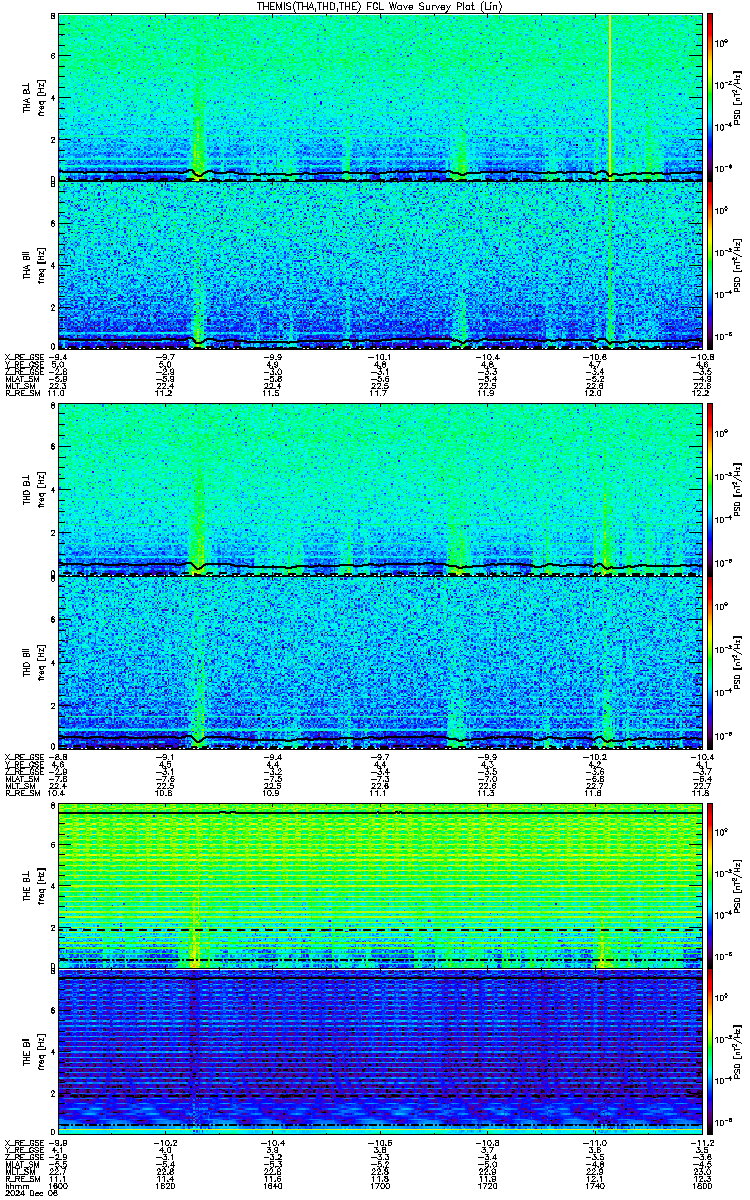This screenshot has width=750, height=1200.
Task: Click the '1600' time tick at the bottom left
Action: 58,1187
